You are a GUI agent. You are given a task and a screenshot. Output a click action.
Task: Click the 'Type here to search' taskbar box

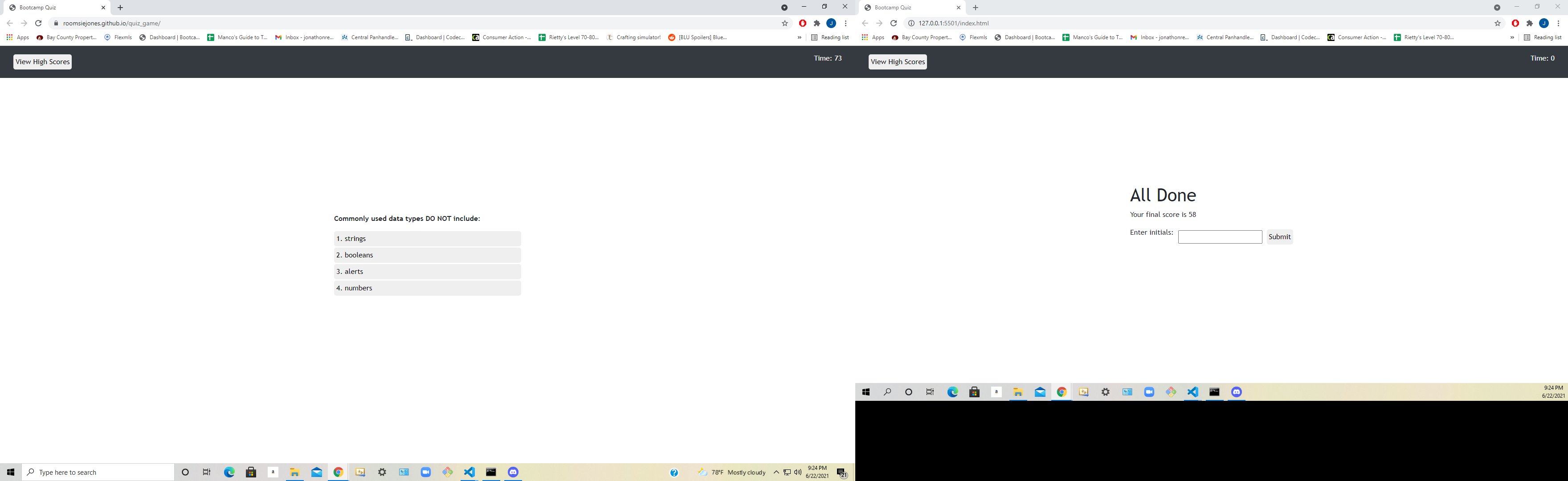tap(98, 472)
